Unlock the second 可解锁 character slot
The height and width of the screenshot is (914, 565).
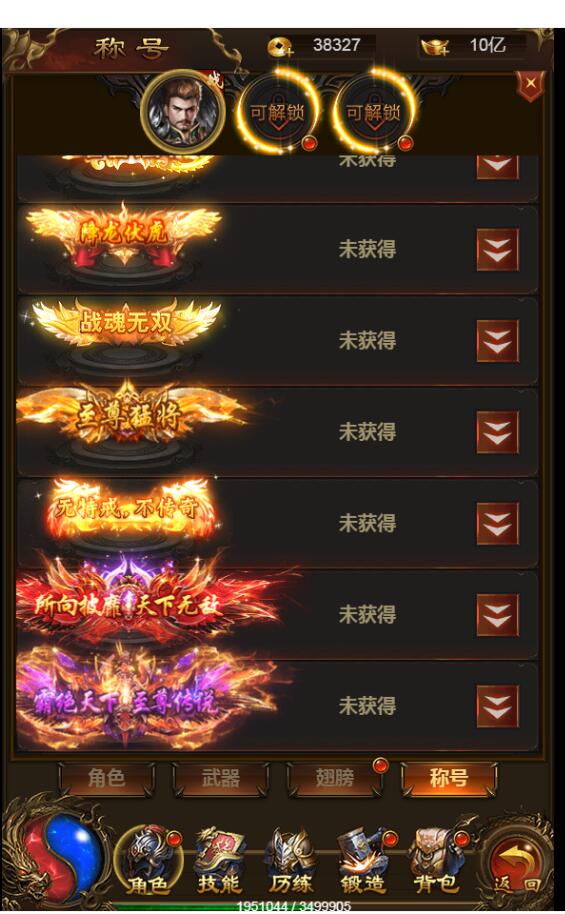[374, 111]
